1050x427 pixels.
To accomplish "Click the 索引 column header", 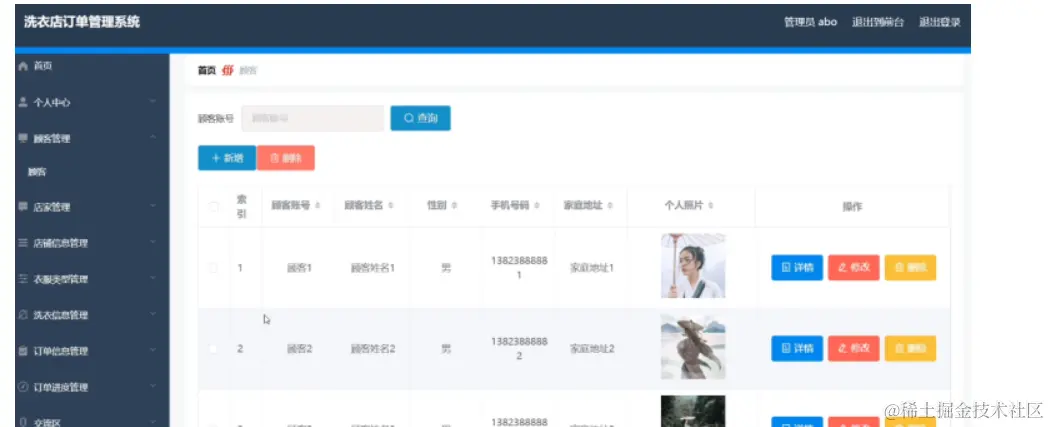I will [x=242, y=206].
